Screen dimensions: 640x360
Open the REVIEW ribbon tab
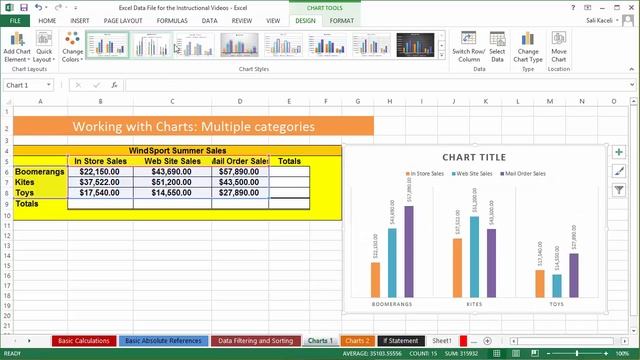coord(242,21)
